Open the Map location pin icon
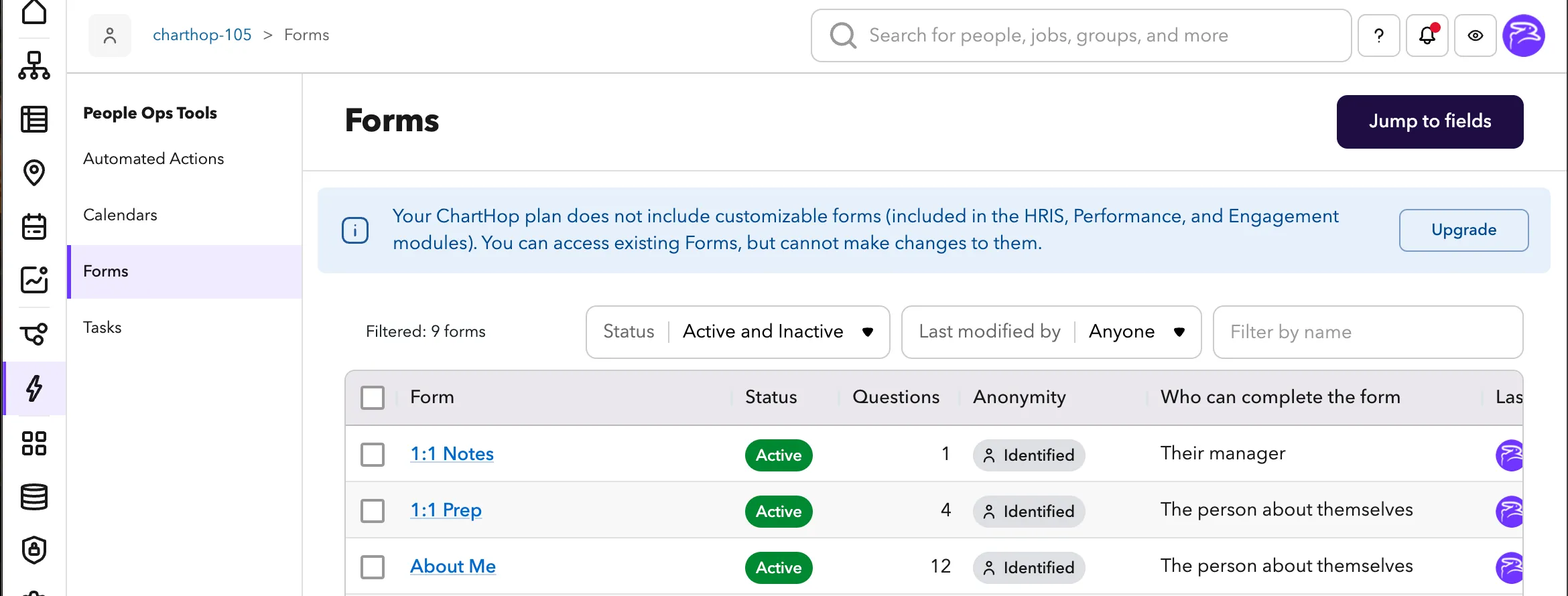The image size is (1568, 596). 34,173
